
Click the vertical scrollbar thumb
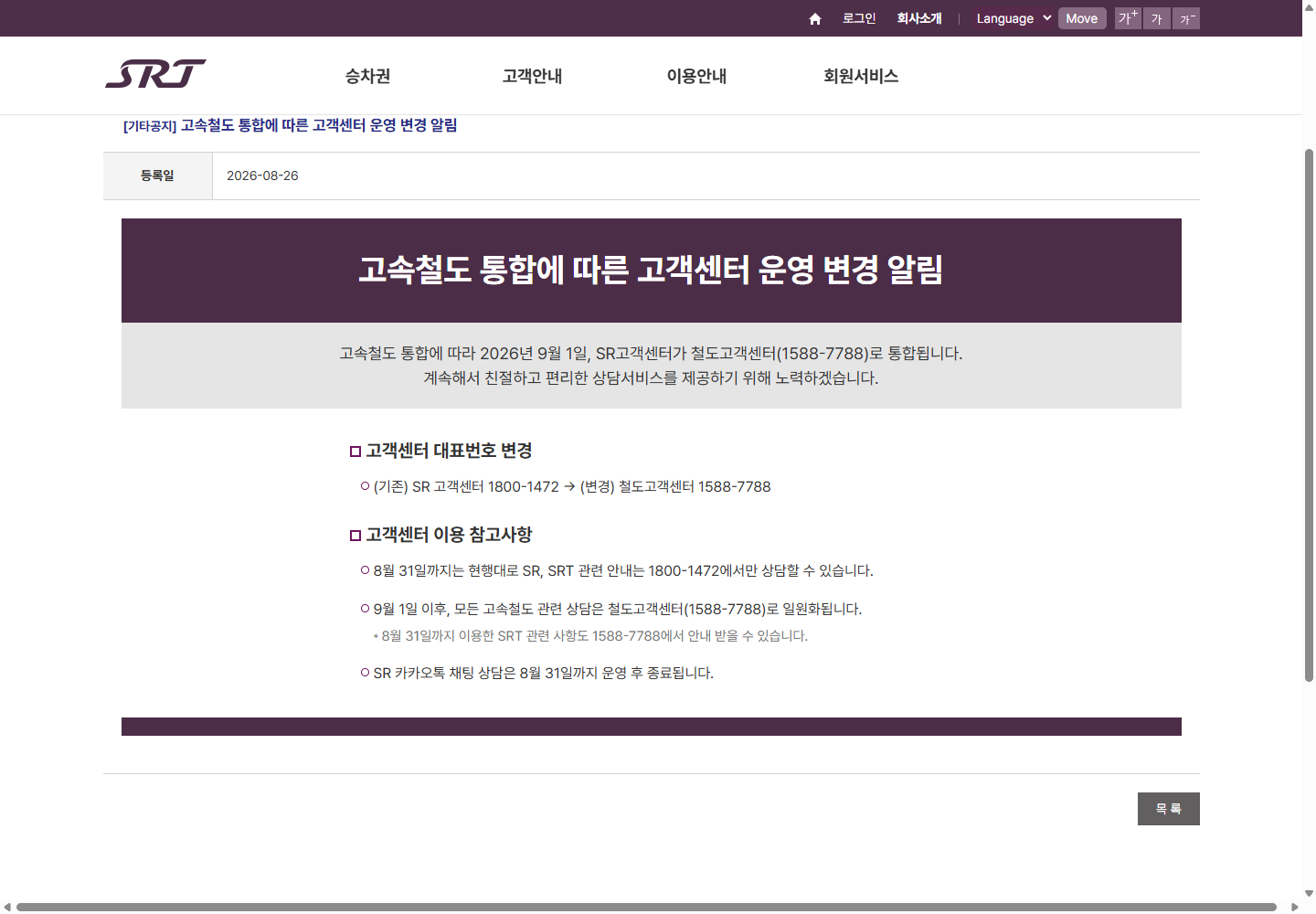(x=1309, y=415)
